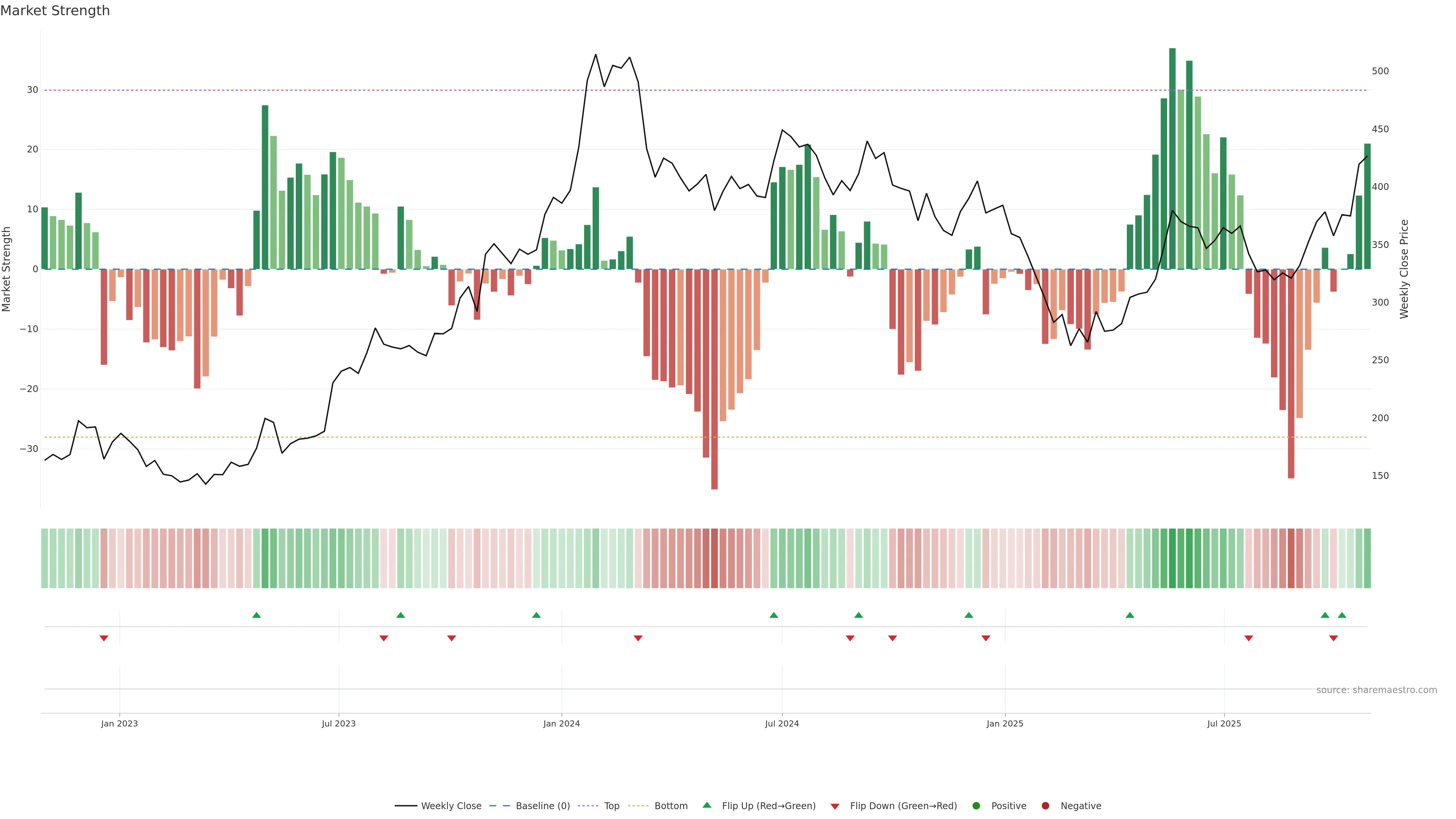The image size is (1456, 819).
Task: Click the Jul 2025 x-axis label
Action: pyautogui.click(x=1224, y=723)
